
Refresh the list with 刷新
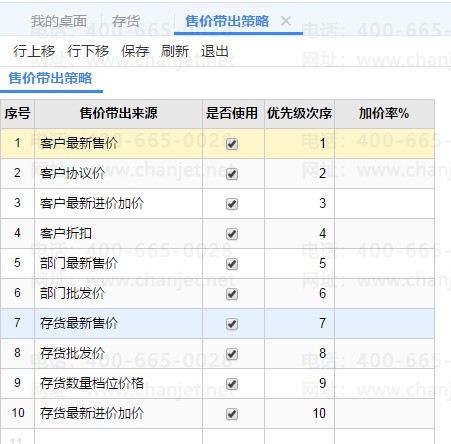pos(175,51)
